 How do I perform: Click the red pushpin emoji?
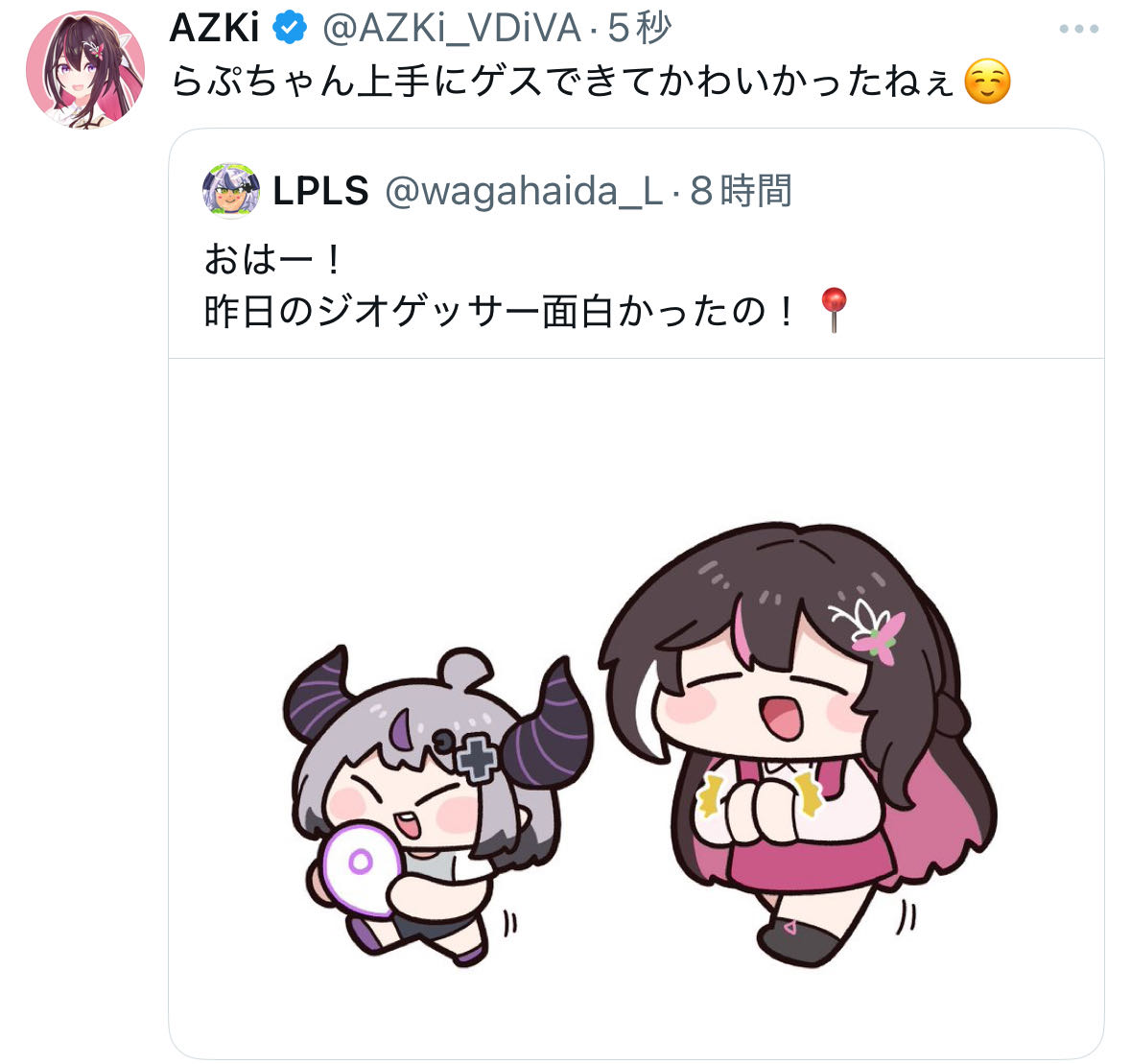[834, 310]
